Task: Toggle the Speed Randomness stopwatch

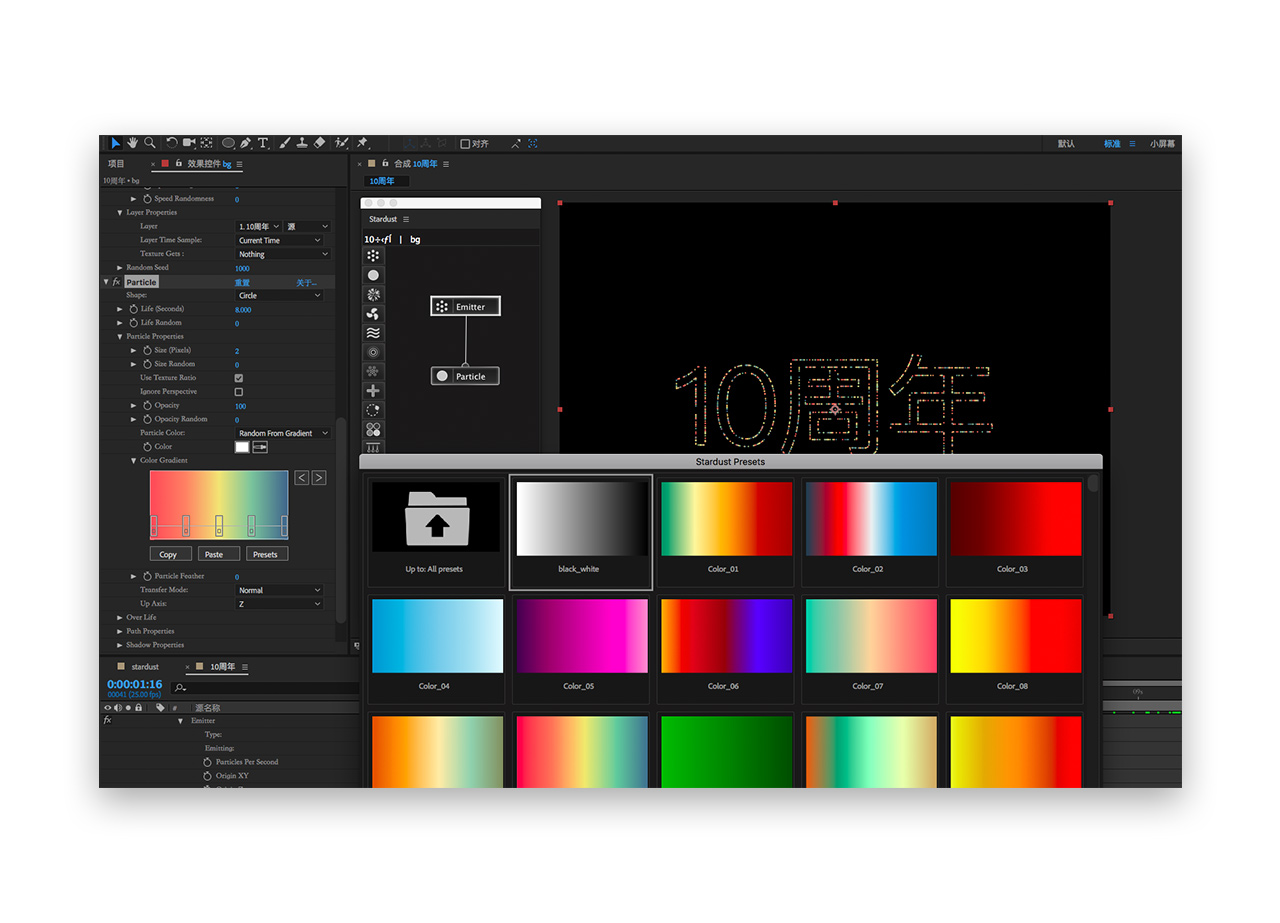Action: (147, 199)
